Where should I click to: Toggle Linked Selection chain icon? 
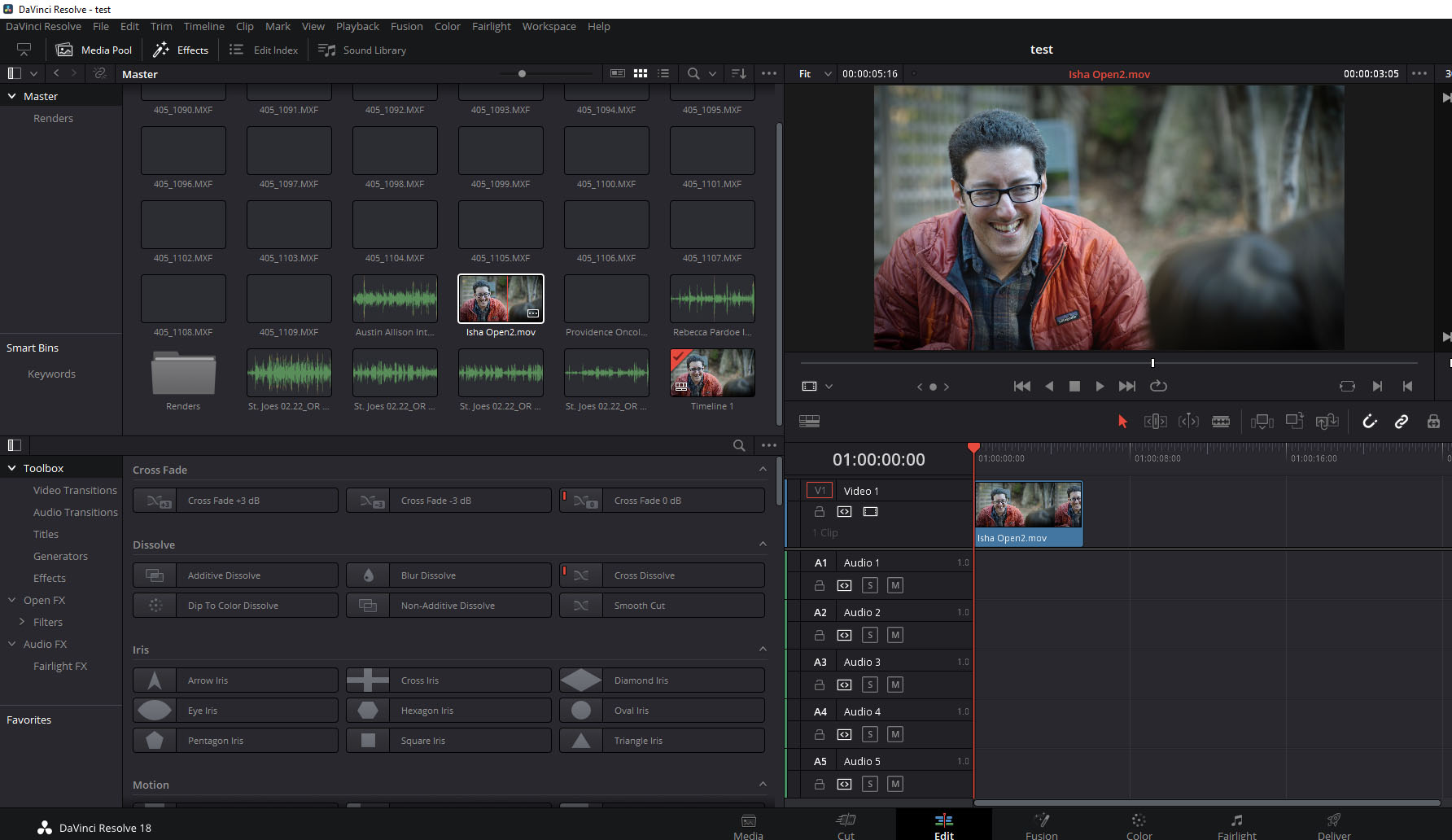pos(1402,421)
